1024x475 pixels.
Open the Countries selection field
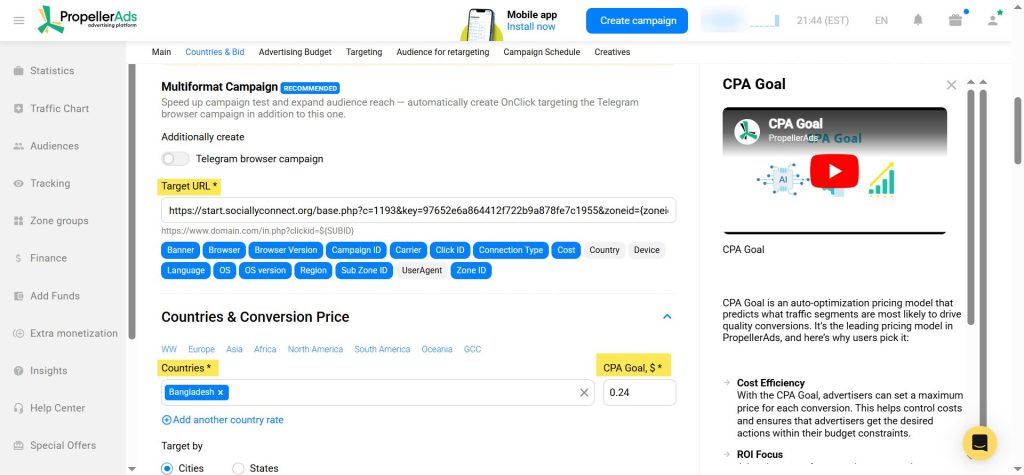click(377, 393)
